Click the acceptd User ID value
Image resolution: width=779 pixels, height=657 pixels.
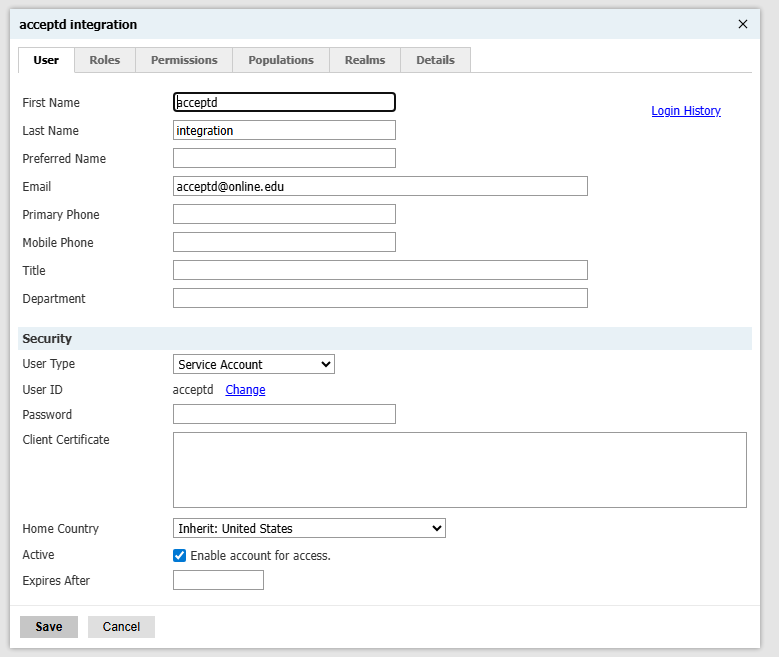click(193, 390)
